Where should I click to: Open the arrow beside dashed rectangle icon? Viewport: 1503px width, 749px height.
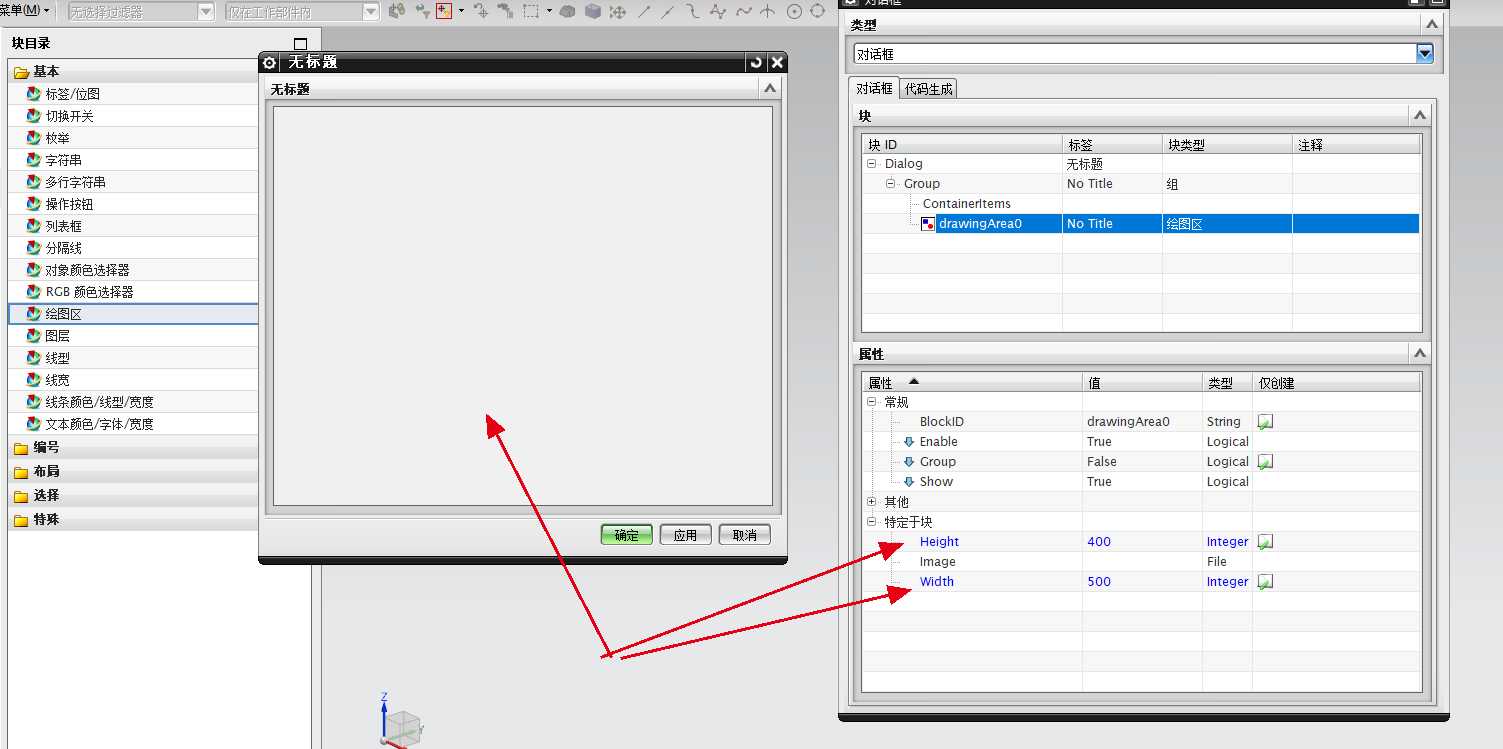[x=549, y=12]
